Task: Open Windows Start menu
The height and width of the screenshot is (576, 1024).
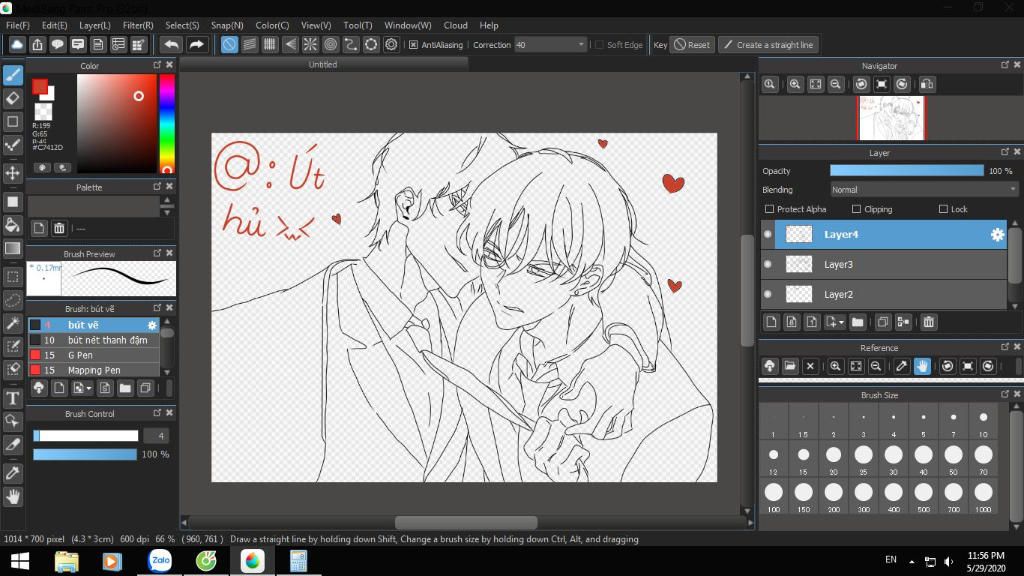Action: pos(20,561)
